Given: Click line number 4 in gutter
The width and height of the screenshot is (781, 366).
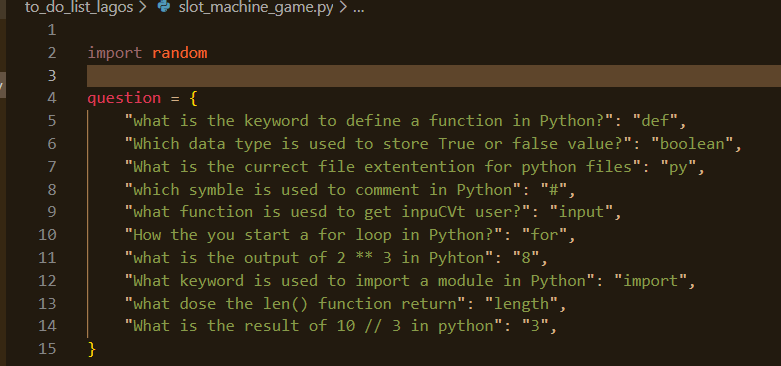Looking at the screenshot, I should [x=52, y=98].
